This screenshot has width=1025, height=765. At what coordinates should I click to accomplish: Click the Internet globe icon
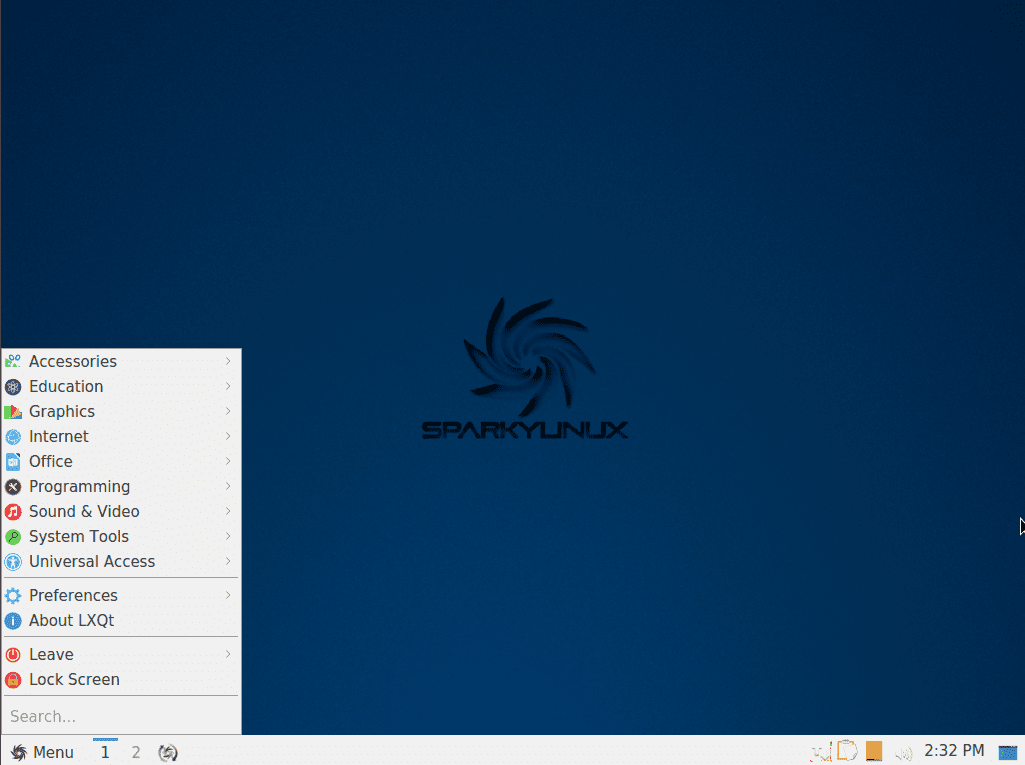13,436
